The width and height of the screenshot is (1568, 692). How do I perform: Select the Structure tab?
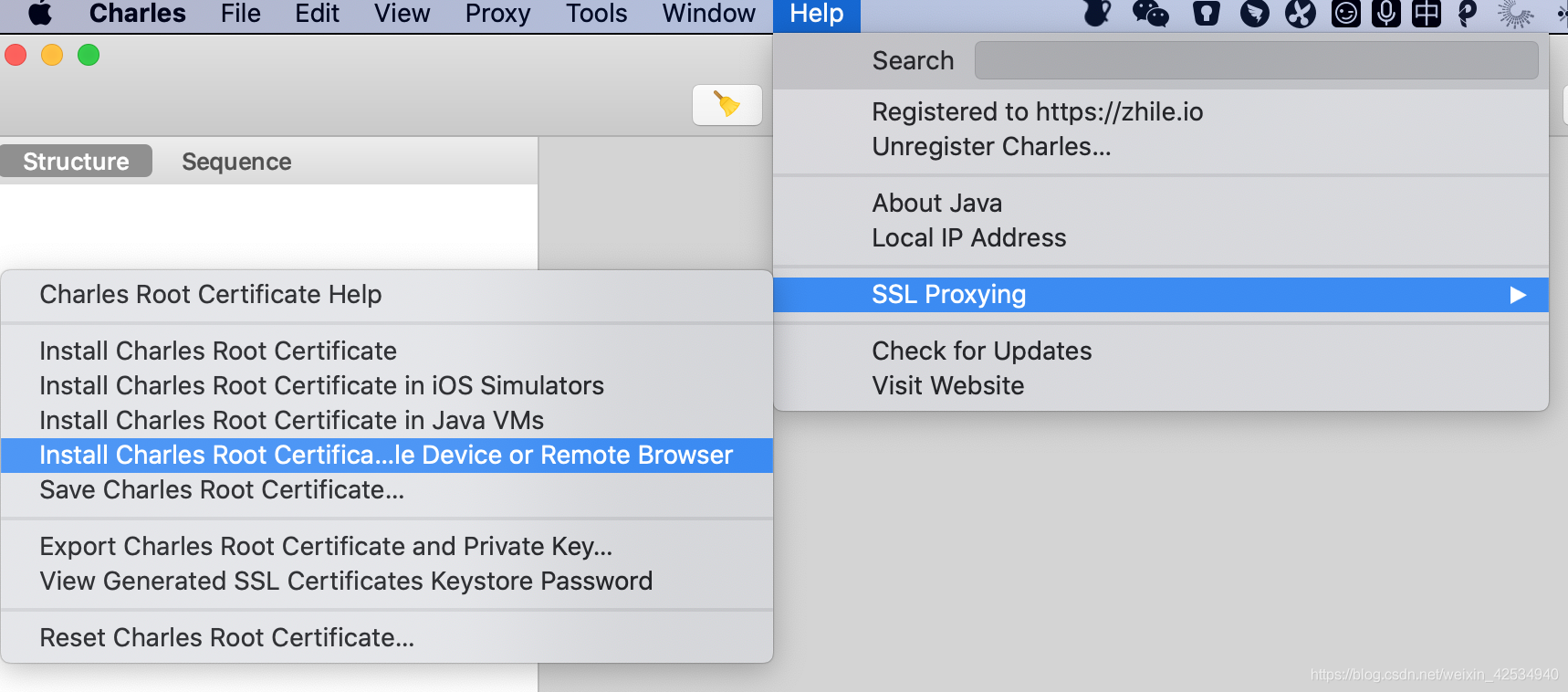click(x=76, y=162)
